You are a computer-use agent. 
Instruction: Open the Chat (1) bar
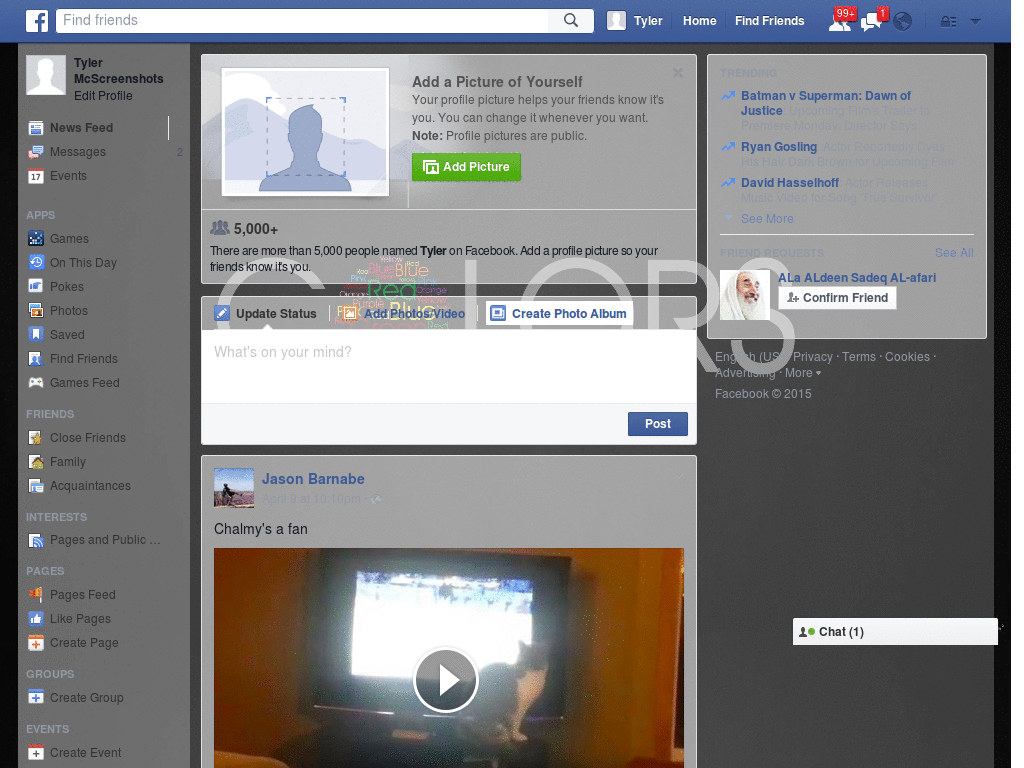(x=895, y=632)
